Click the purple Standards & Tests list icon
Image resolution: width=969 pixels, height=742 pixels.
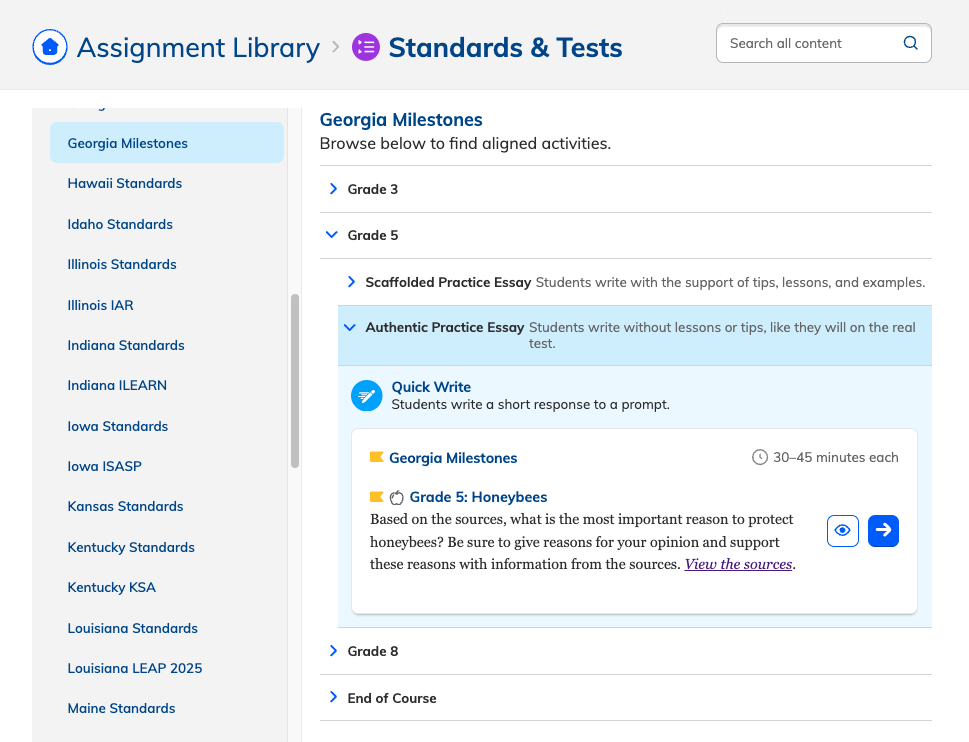point(366,47)
